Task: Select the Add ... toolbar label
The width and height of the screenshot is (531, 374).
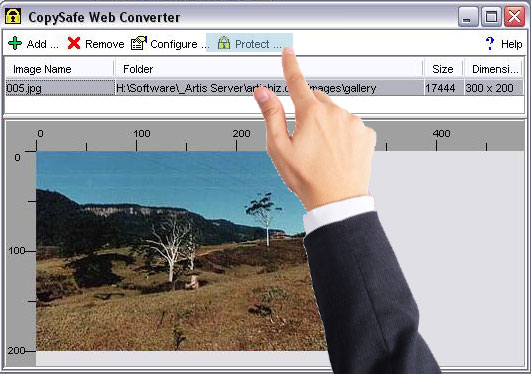Action: 43,44
